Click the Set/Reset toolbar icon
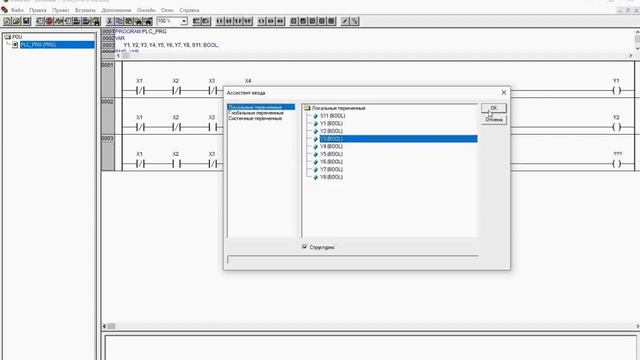Image resolution: width=640 pixels, height=360 pixels. (x=355, y=21)
